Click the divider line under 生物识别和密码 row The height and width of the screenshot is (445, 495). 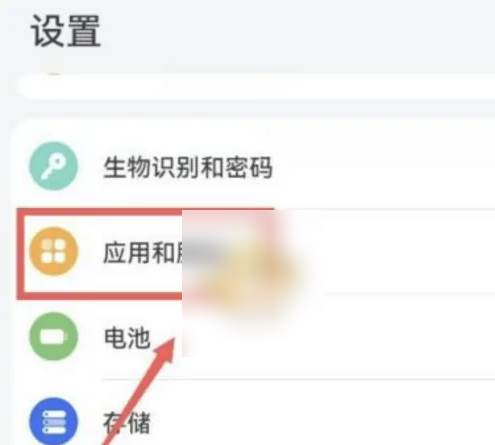tap(385, 209)
